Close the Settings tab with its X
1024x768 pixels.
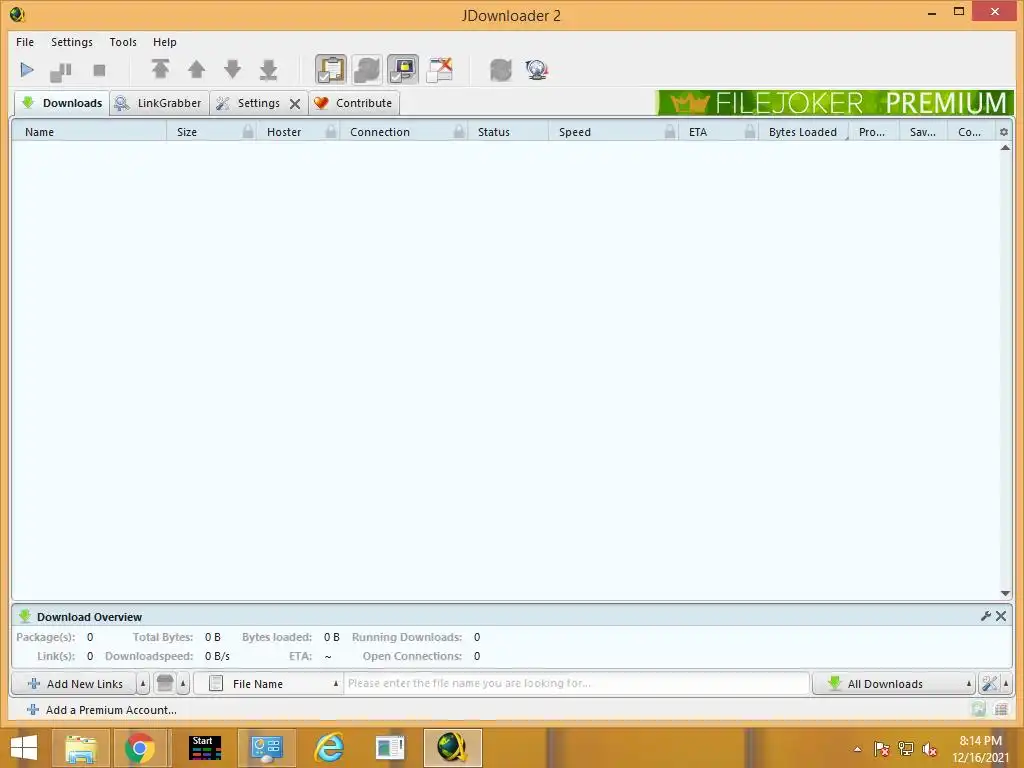tap(295, 104)
